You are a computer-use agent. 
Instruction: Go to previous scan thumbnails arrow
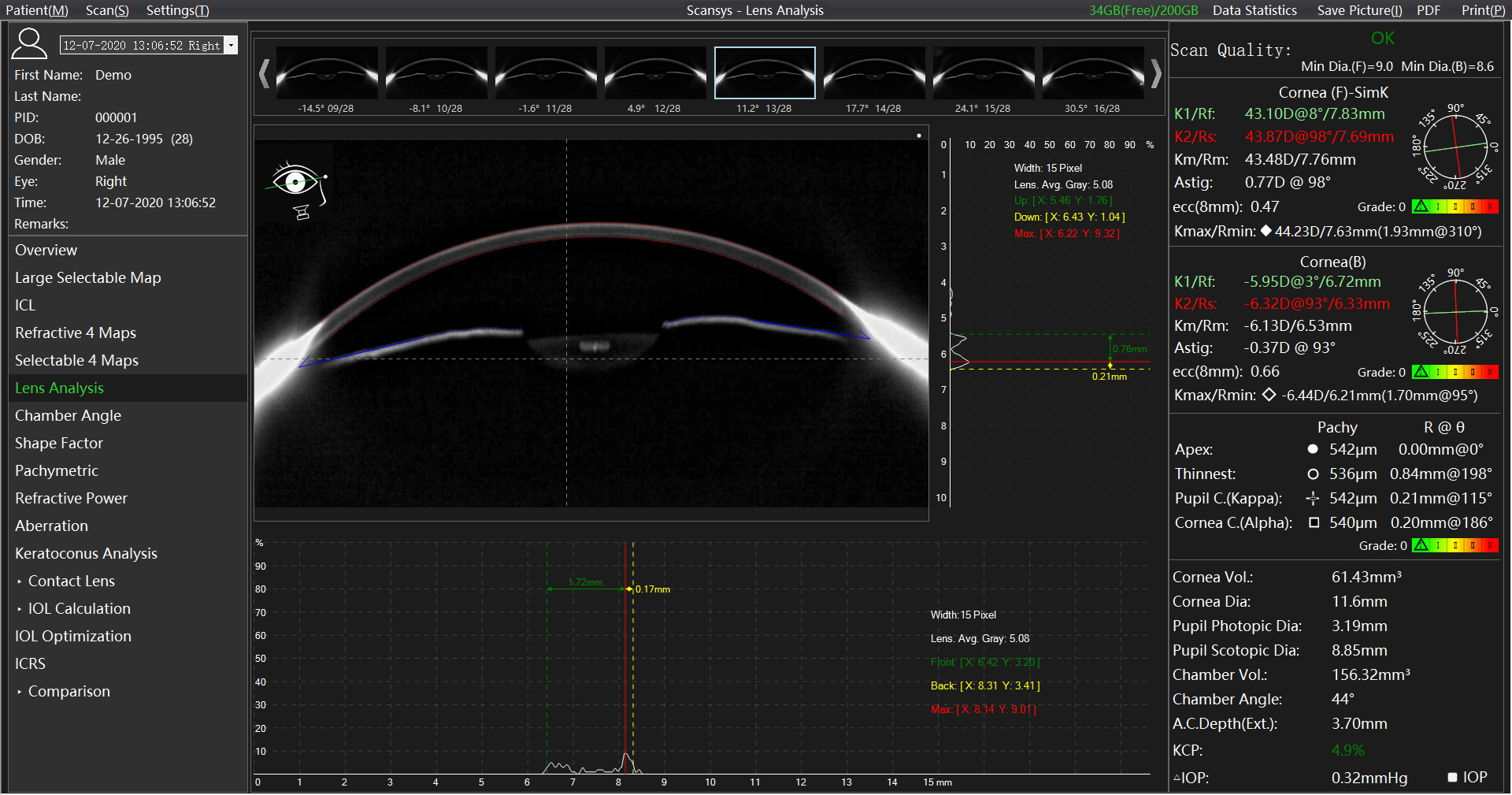pyautogui.click(x=264, y=73)
